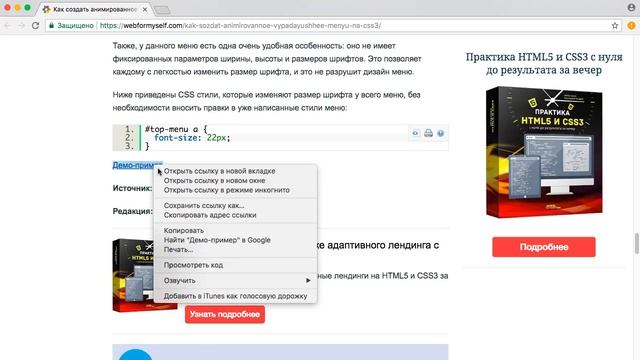Click the Защищено secure label
Screen dimensions: 640x360
(75, 25)
